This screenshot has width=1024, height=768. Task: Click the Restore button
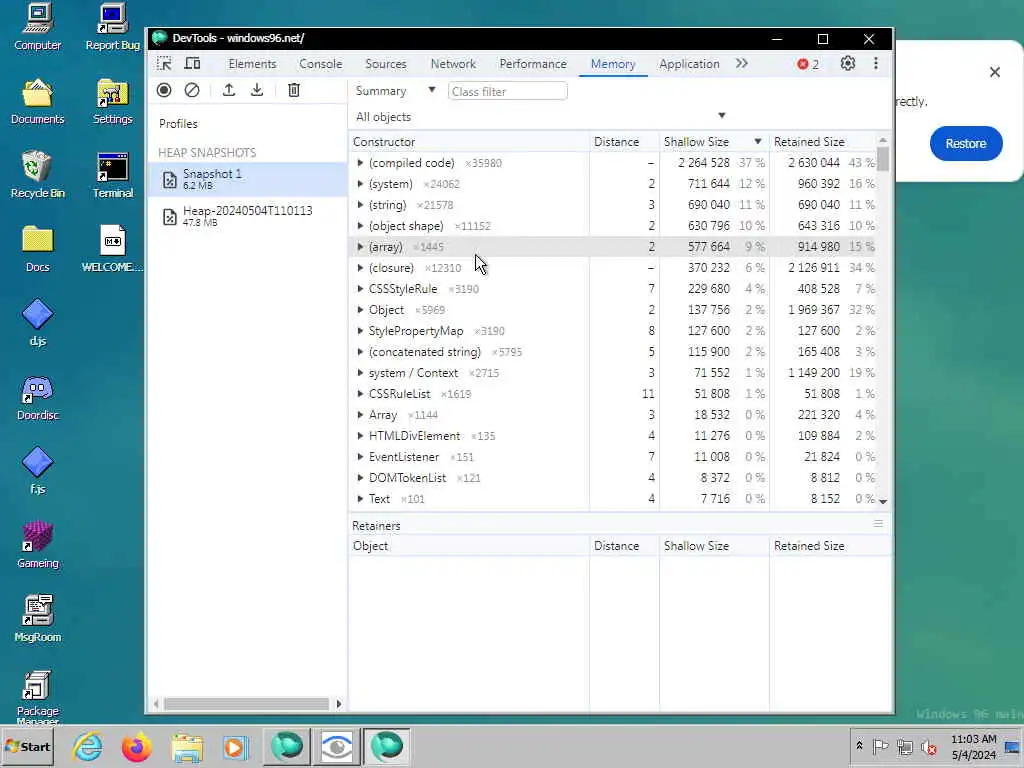point(966,144)
